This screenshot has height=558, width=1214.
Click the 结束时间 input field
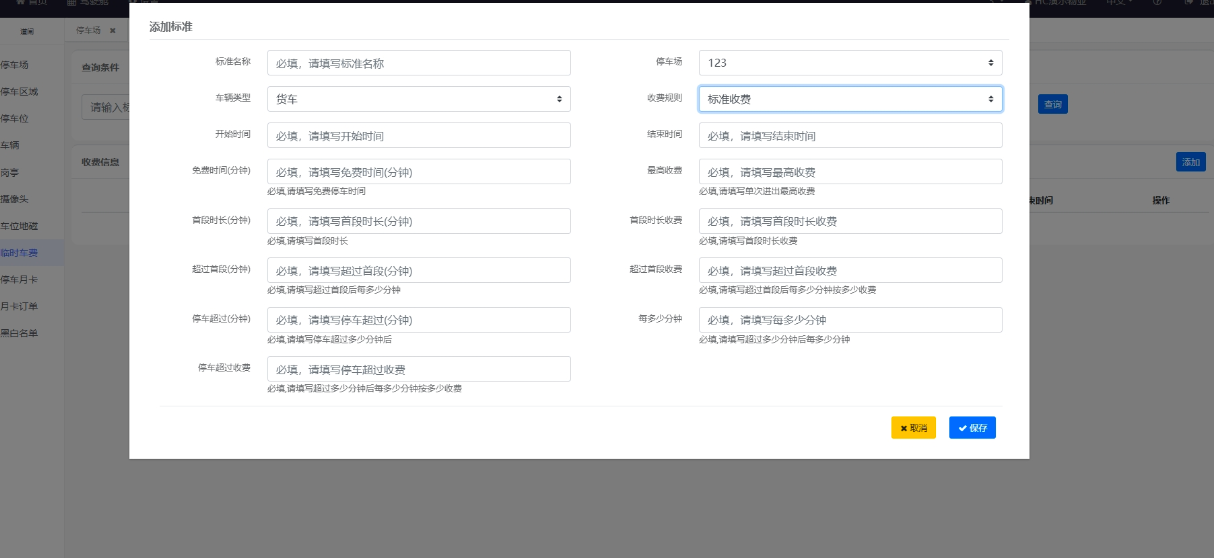point(850,135)
